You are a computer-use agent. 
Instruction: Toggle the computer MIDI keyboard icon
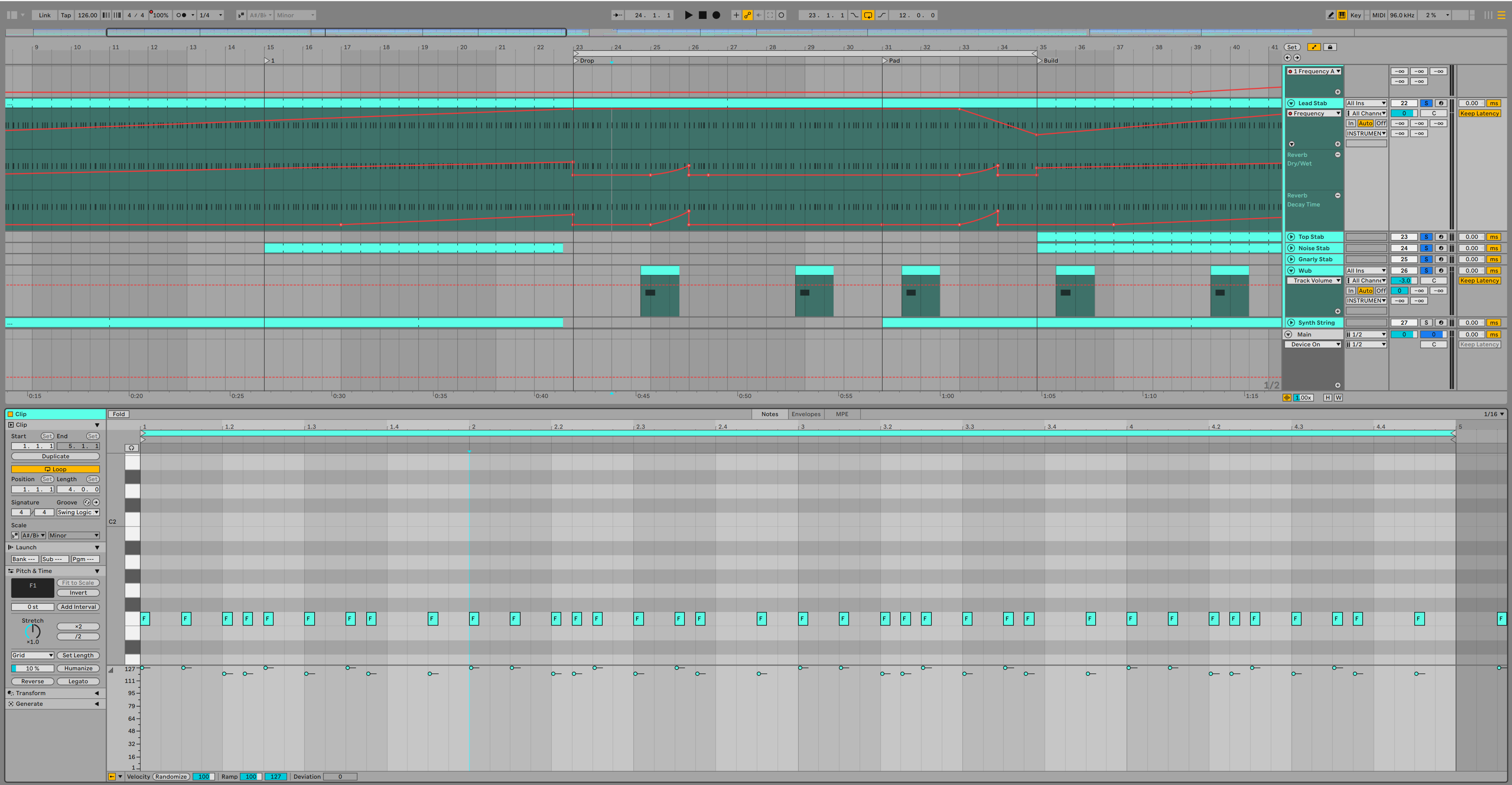tap(1342, 15)
